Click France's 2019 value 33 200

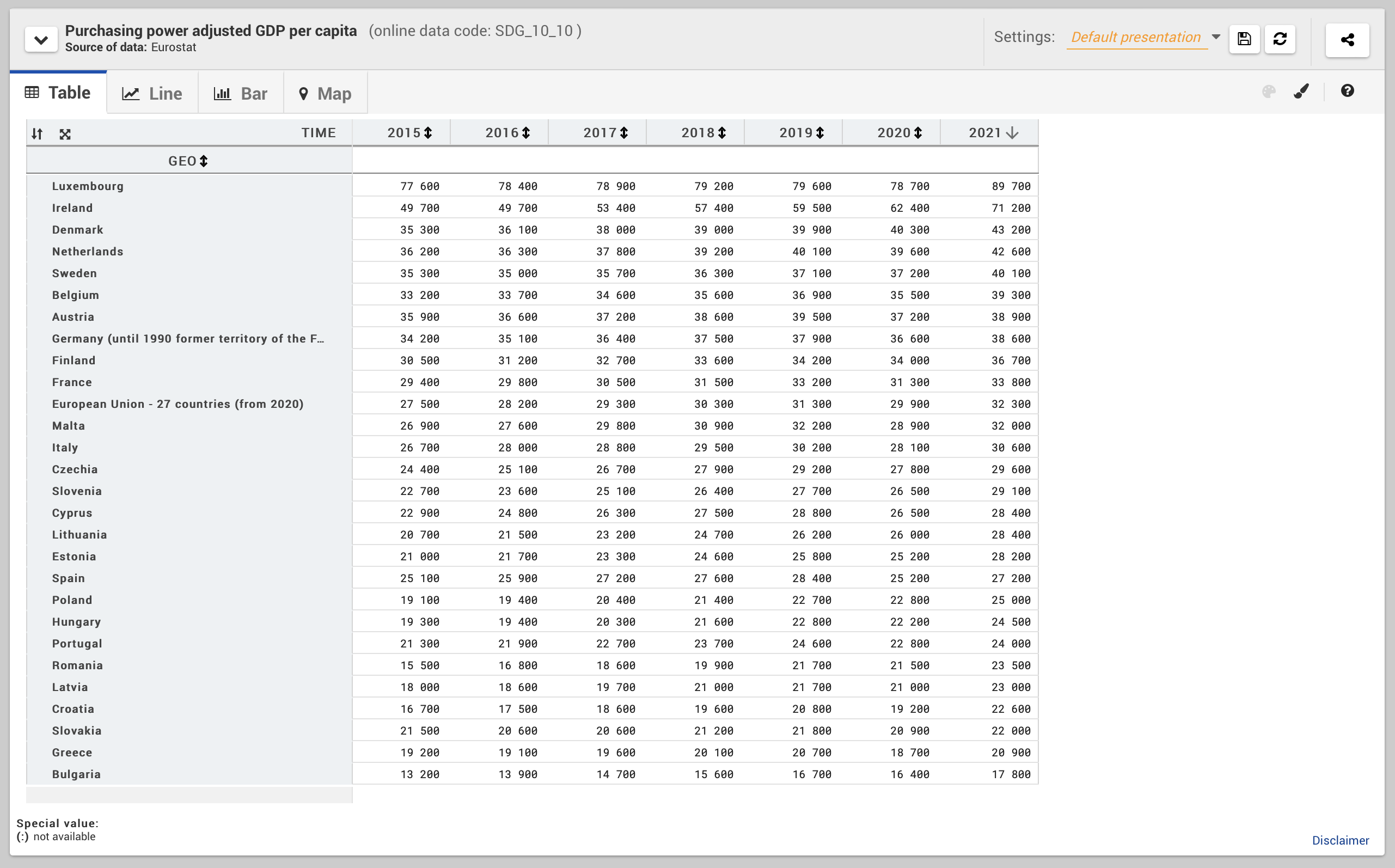point(812,383)
